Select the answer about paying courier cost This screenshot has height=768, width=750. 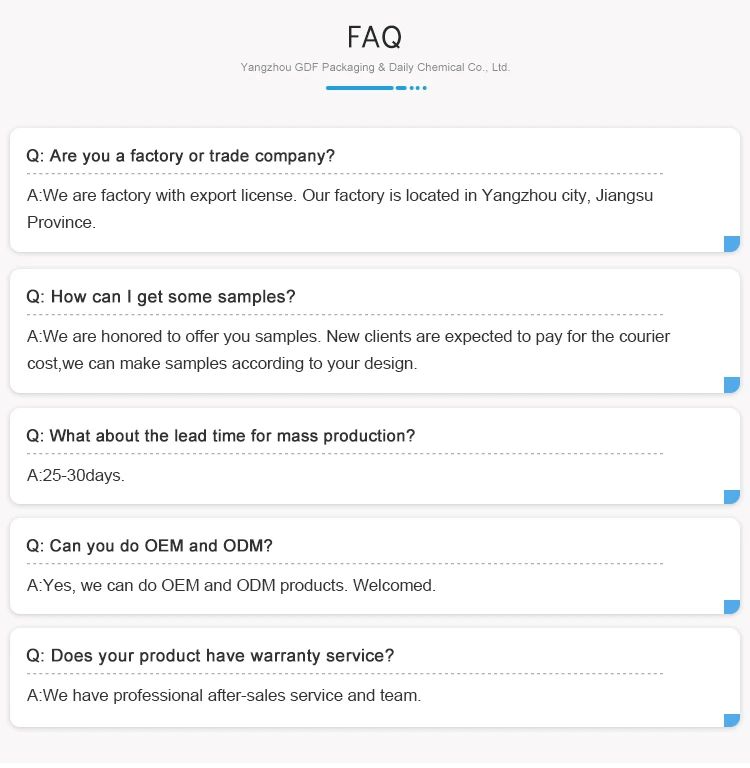pos(348,349)
